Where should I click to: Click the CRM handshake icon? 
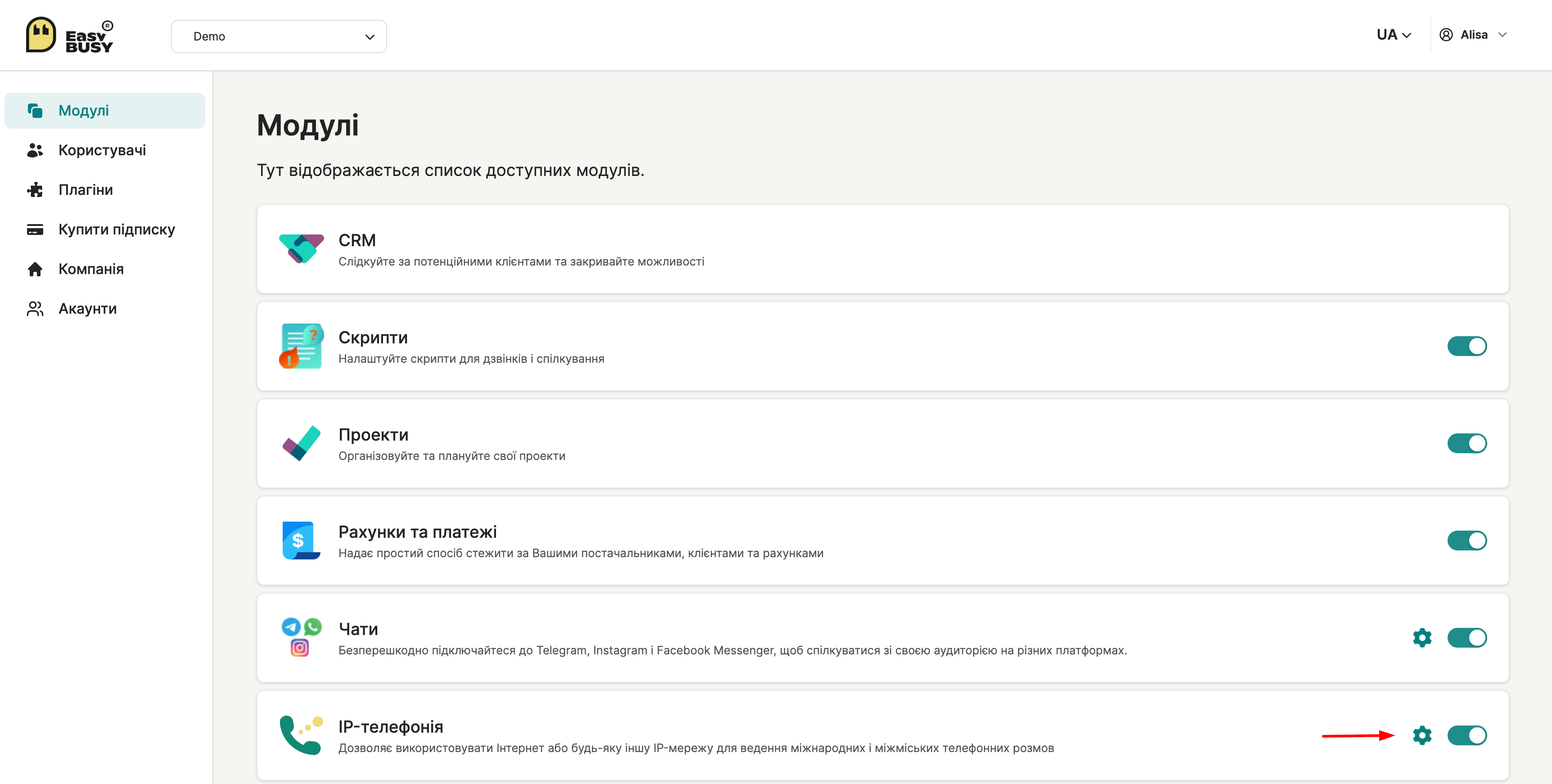point(301,248)
